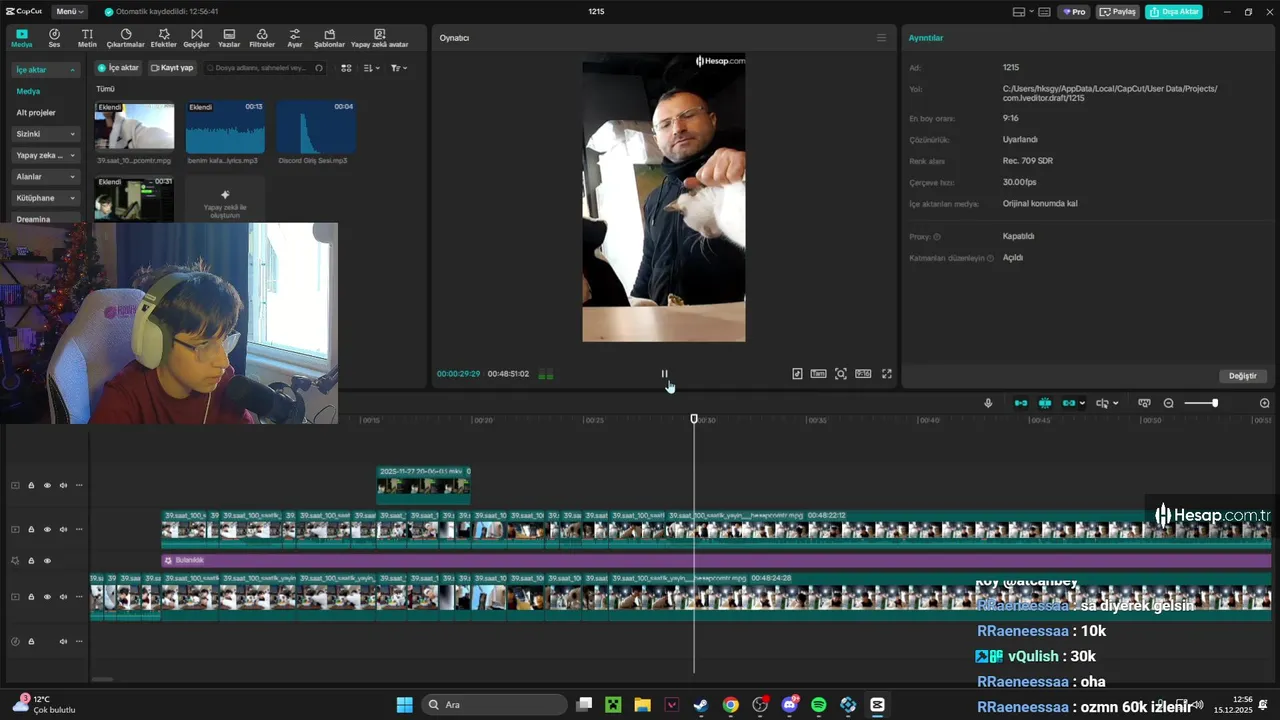
Task: Open the Metin text tab
Action: pos(88,38)
